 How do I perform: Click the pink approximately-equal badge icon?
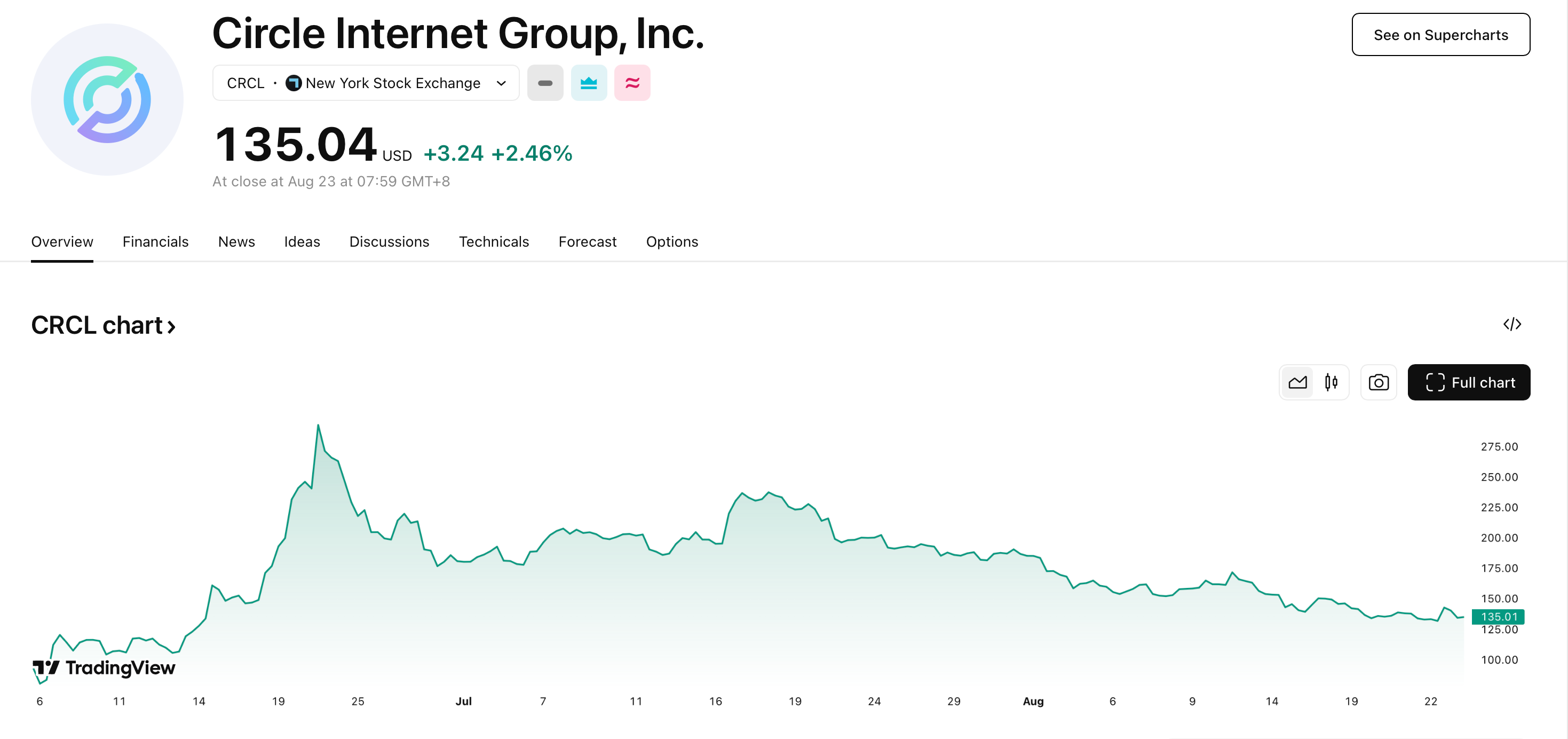pos(632,83)
